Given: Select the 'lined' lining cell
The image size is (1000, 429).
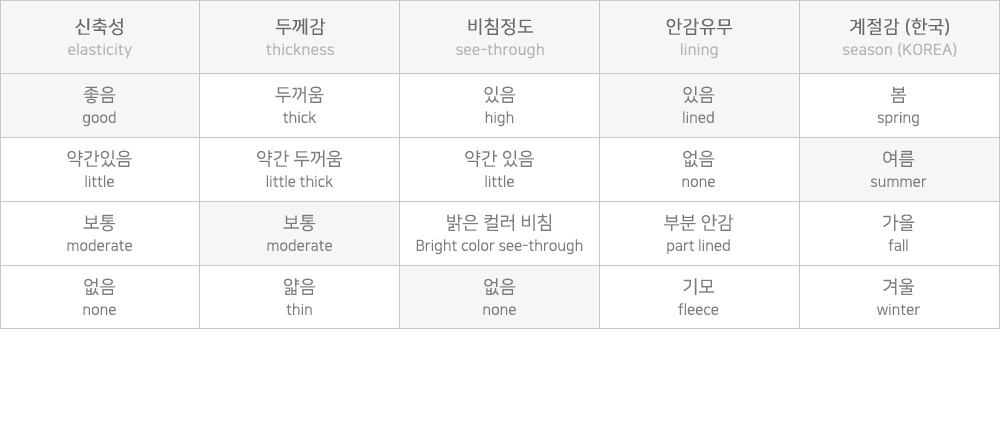Looking at the screenshot, I should (x=699, y=106).
